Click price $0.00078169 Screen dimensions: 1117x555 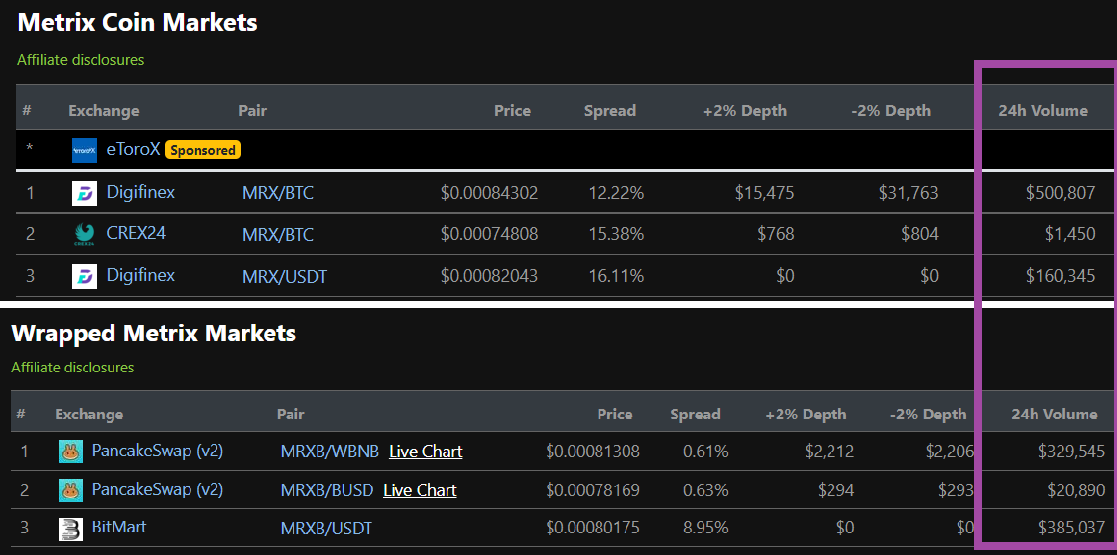593,490
